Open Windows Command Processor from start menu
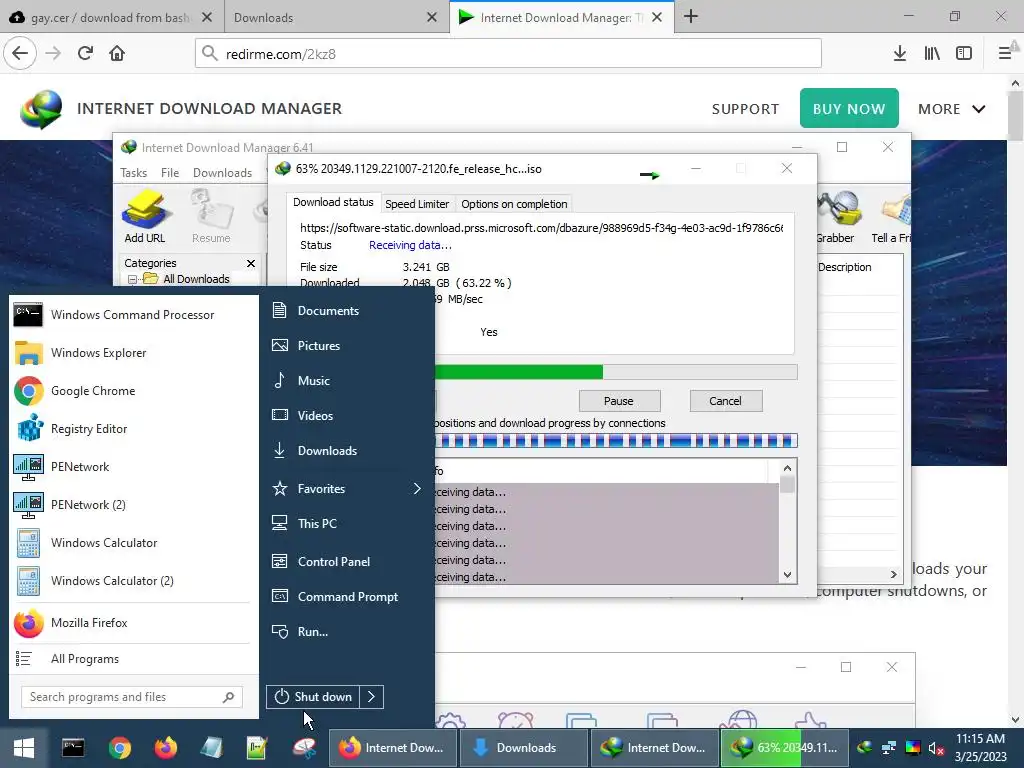The image size is (1024, 768). point(131,315)
